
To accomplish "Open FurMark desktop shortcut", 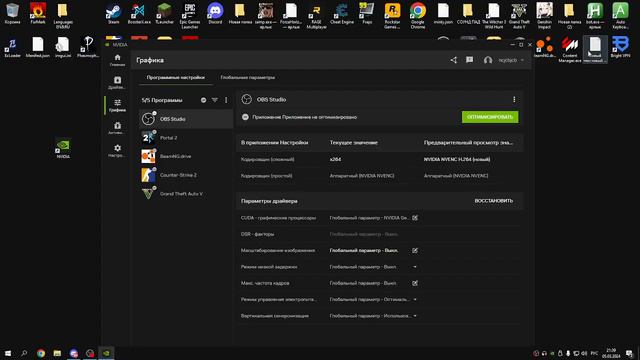I will click(x=38, y=14).
